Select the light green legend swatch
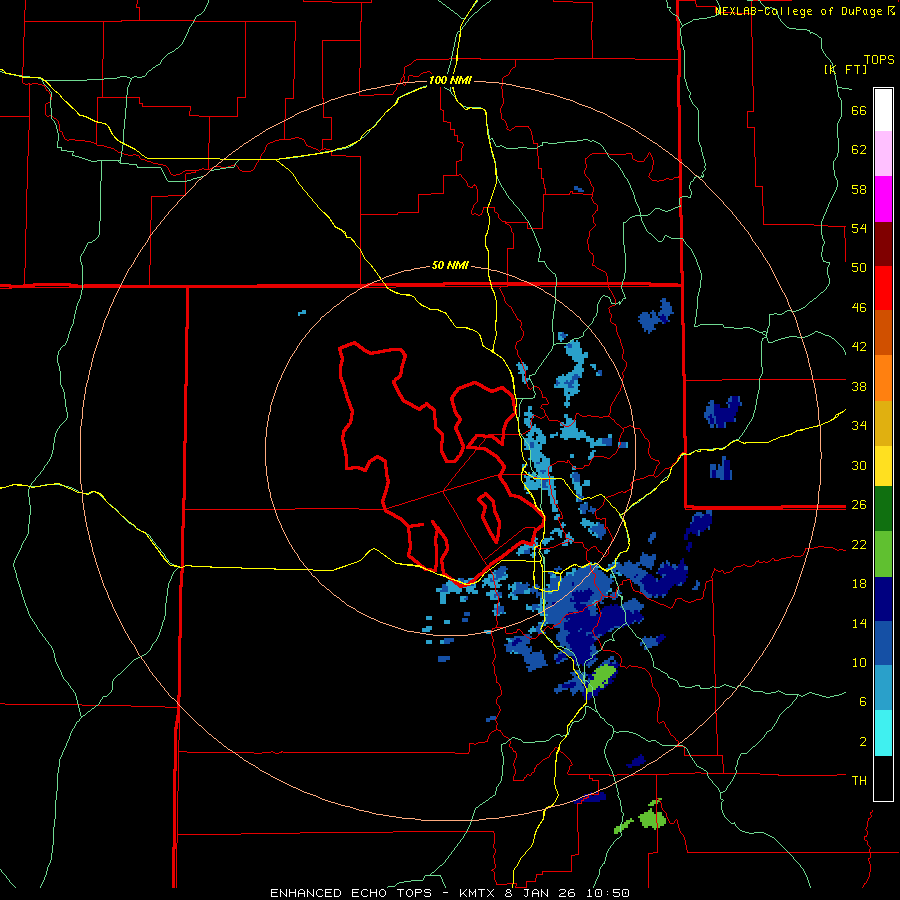Screen dimensions: 900x900 (883, 554)
